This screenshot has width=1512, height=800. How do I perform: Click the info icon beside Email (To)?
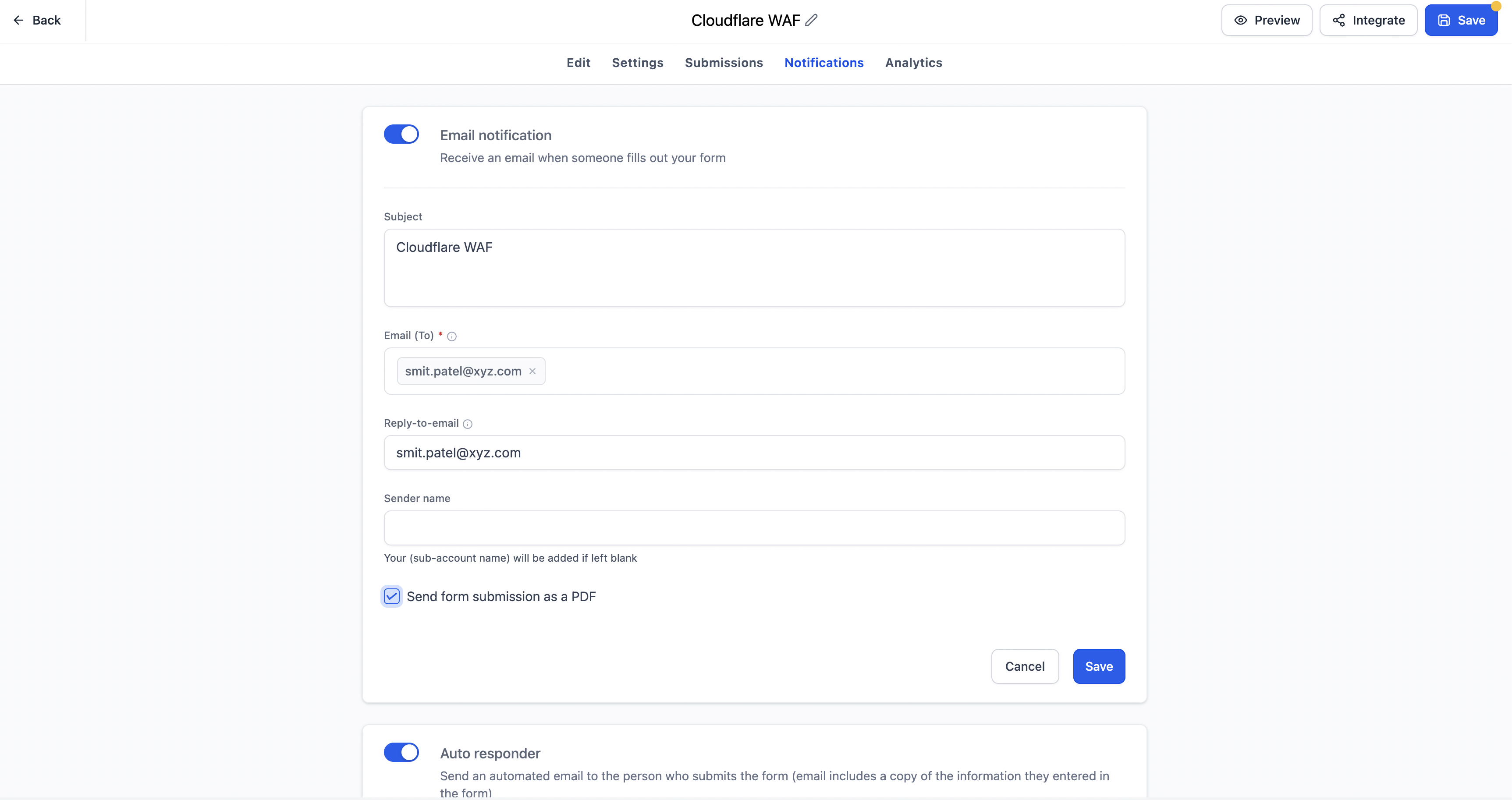point(452,336)
